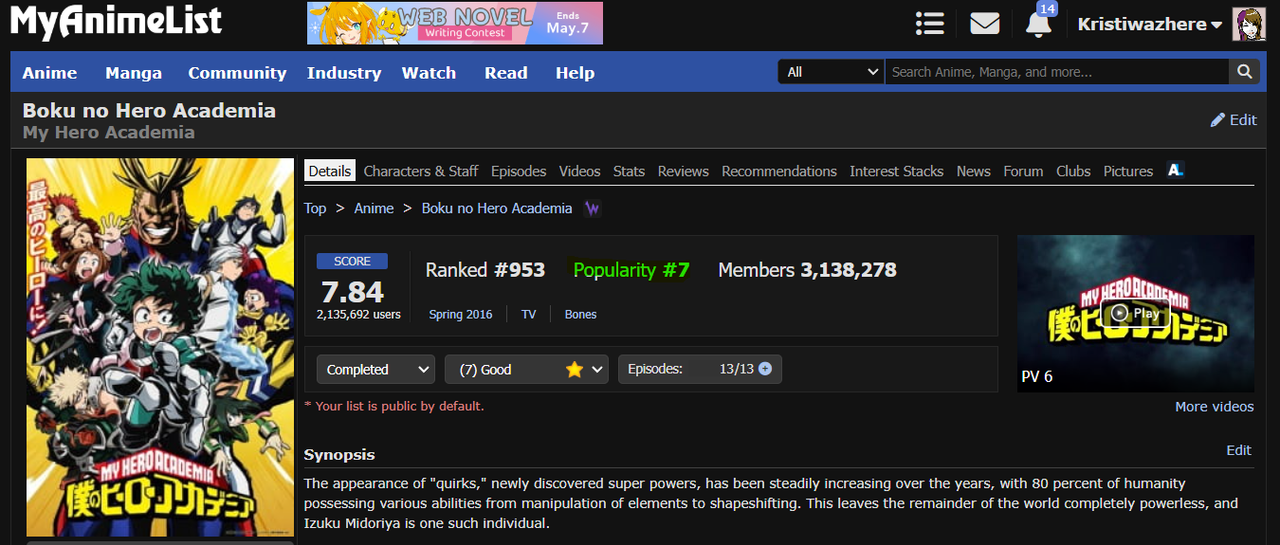The height and width of the screenshot is (545, 1280).
Task: Switch to the Recommendations tab
Action: 779,171
